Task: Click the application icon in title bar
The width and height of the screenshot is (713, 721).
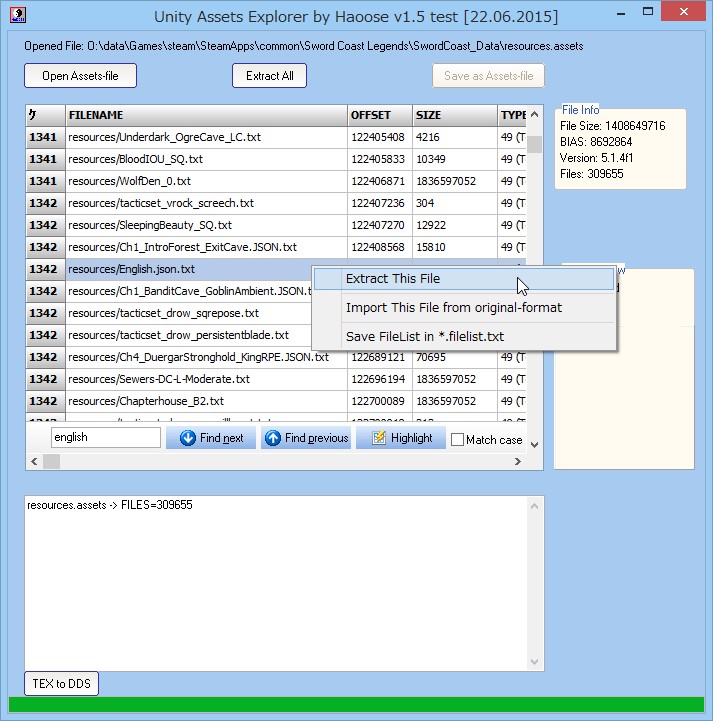Action: [x=17, y=15]
